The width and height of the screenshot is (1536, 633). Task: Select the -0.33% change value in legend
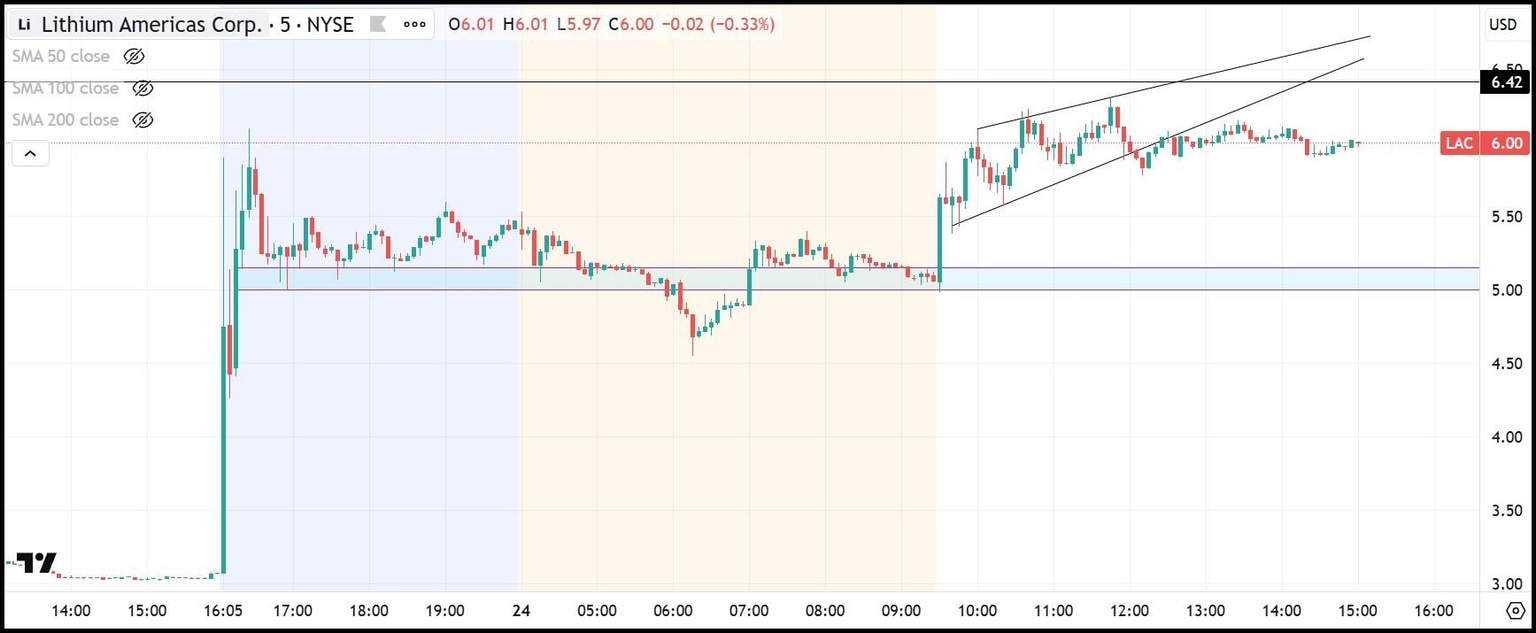(x=743, y=24)
